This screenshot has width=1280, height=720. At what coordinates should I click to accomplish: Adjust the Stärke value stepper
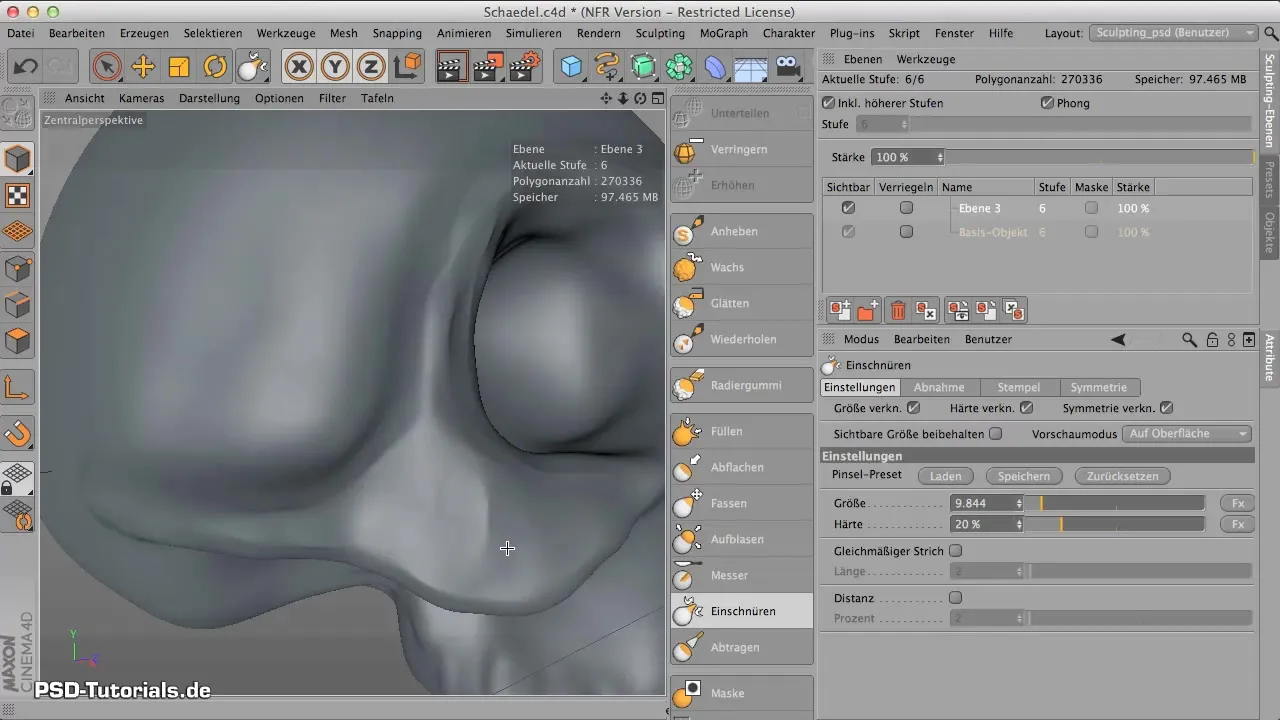pyautogui.click(x=939, y=157)
